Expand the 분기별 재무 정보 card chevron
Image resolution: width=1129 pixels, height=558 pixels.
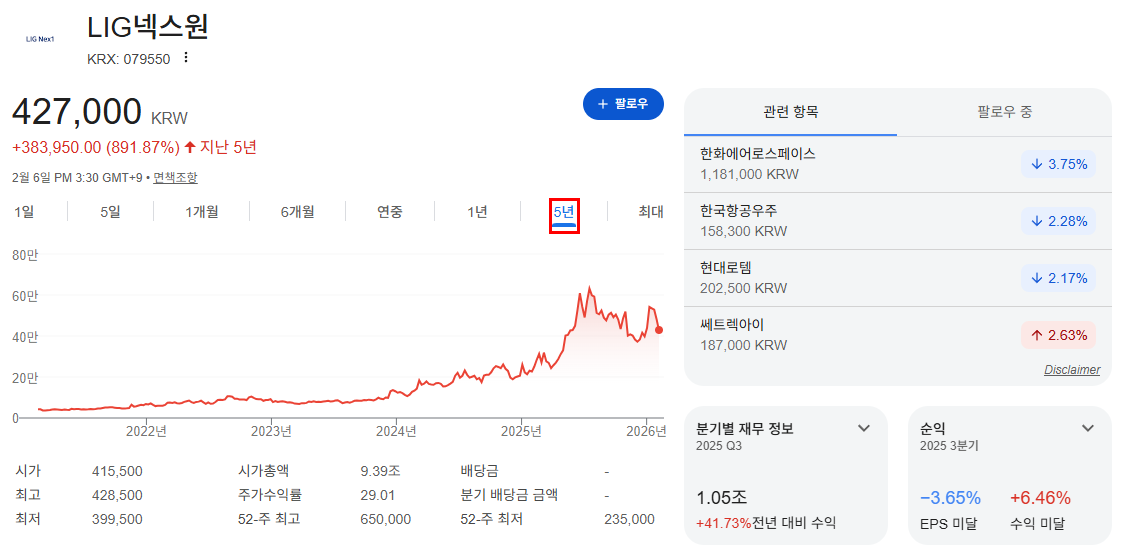pyautogui.click(x=864, y=428)
